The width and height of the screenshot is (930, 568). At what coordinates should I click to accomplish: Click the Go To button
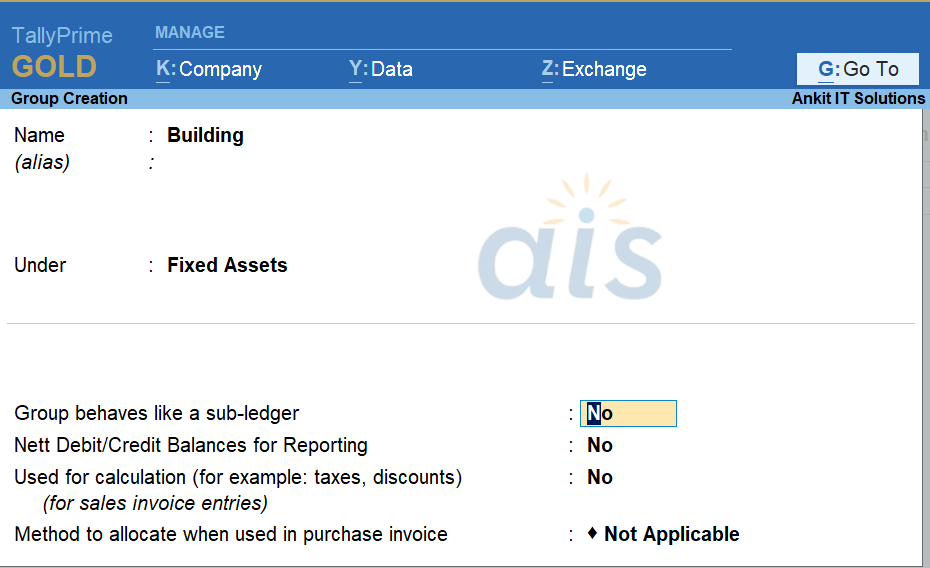(857, 69)
